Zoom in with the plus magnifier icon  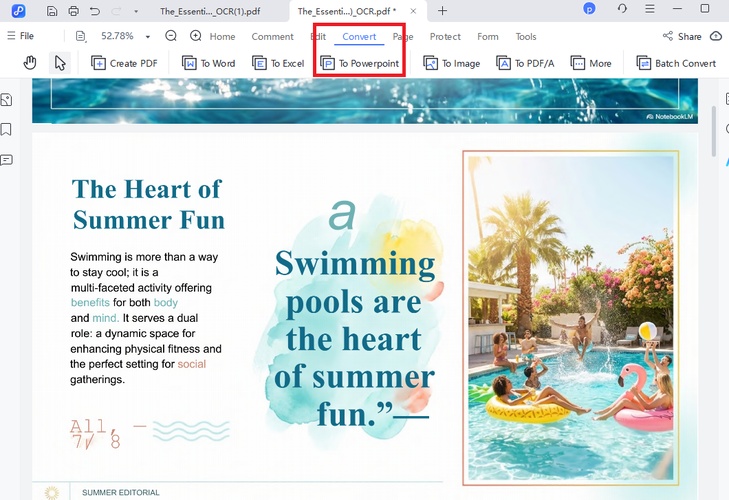click(196, 36)
